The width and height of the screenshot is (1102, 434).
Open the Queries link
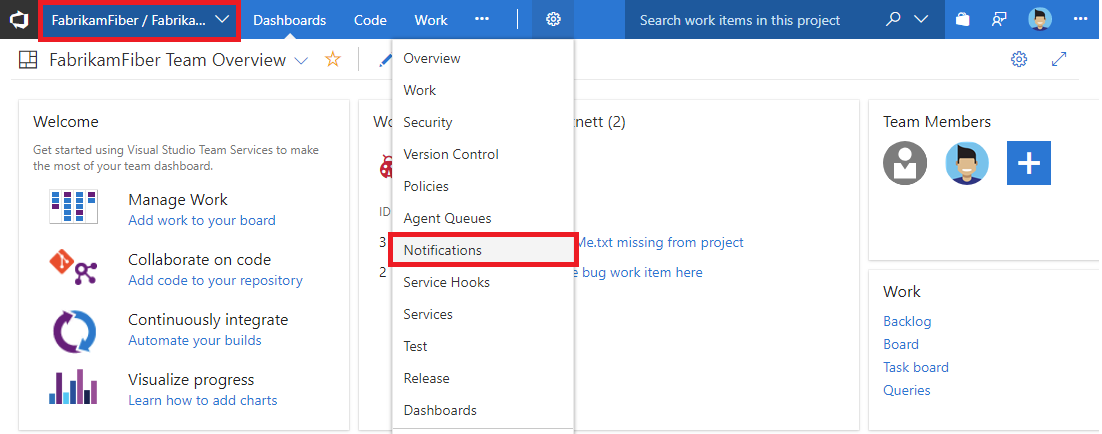click(907, 390)
